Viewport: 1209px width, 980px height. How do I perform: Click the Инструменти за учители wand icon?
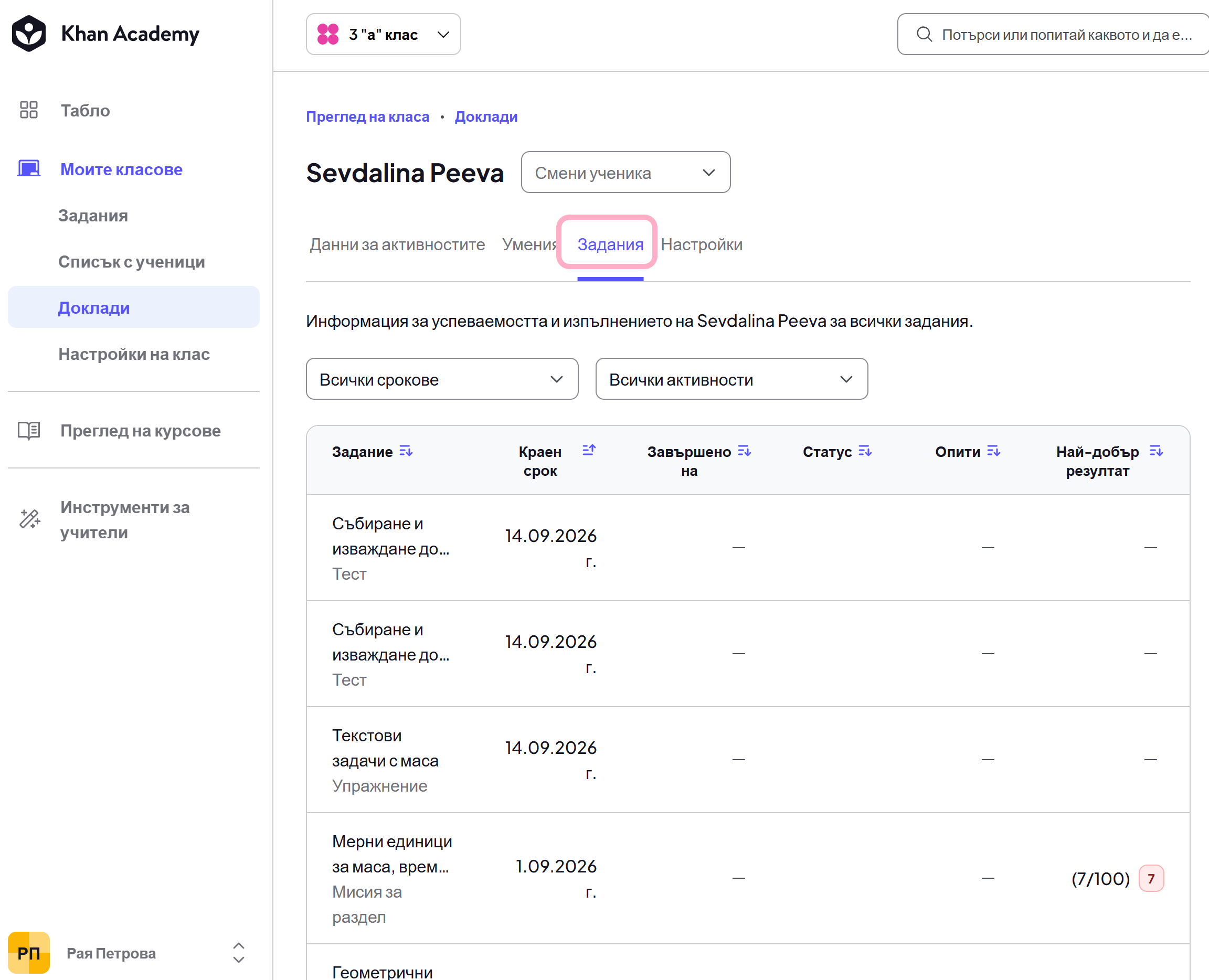tap(30, 519)
